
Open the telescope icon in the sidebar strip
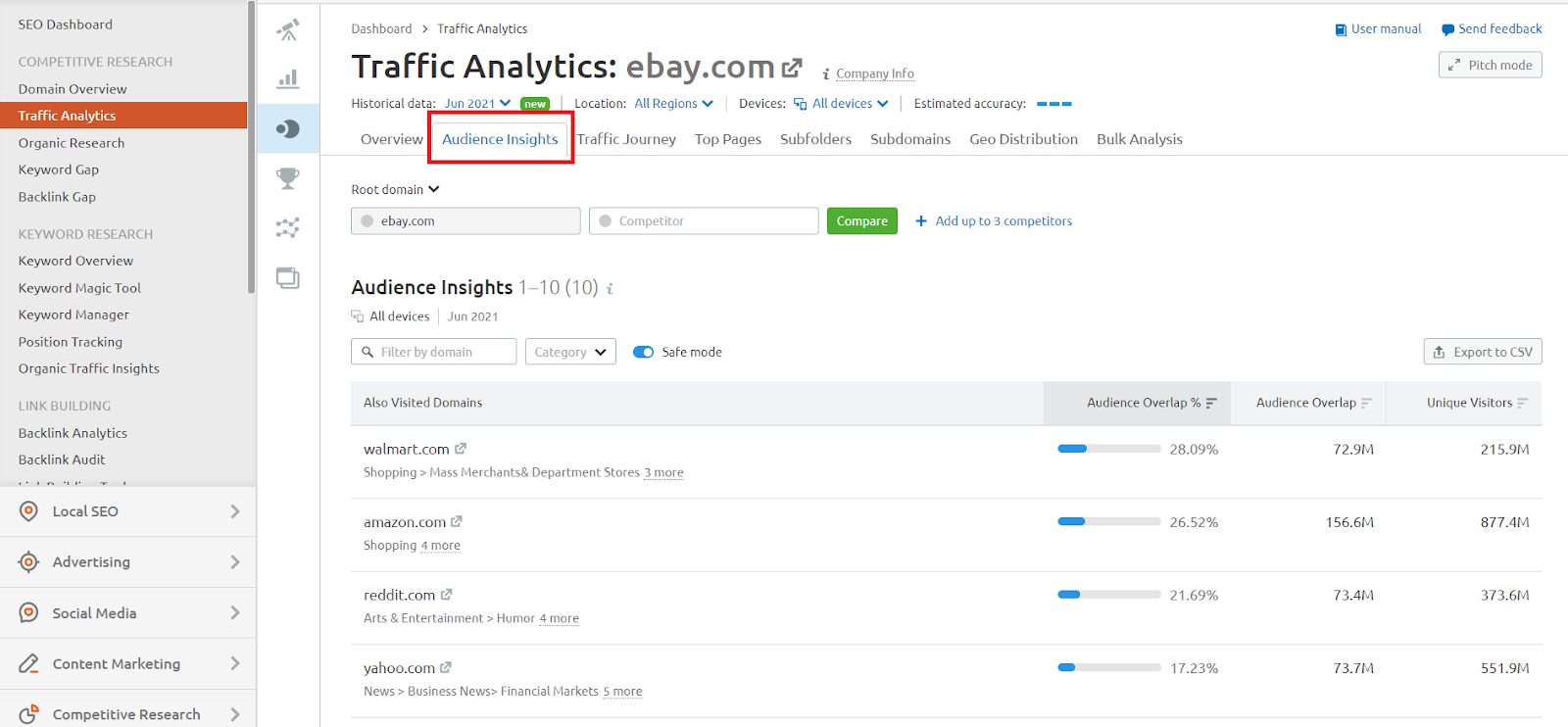click(288, 30)
